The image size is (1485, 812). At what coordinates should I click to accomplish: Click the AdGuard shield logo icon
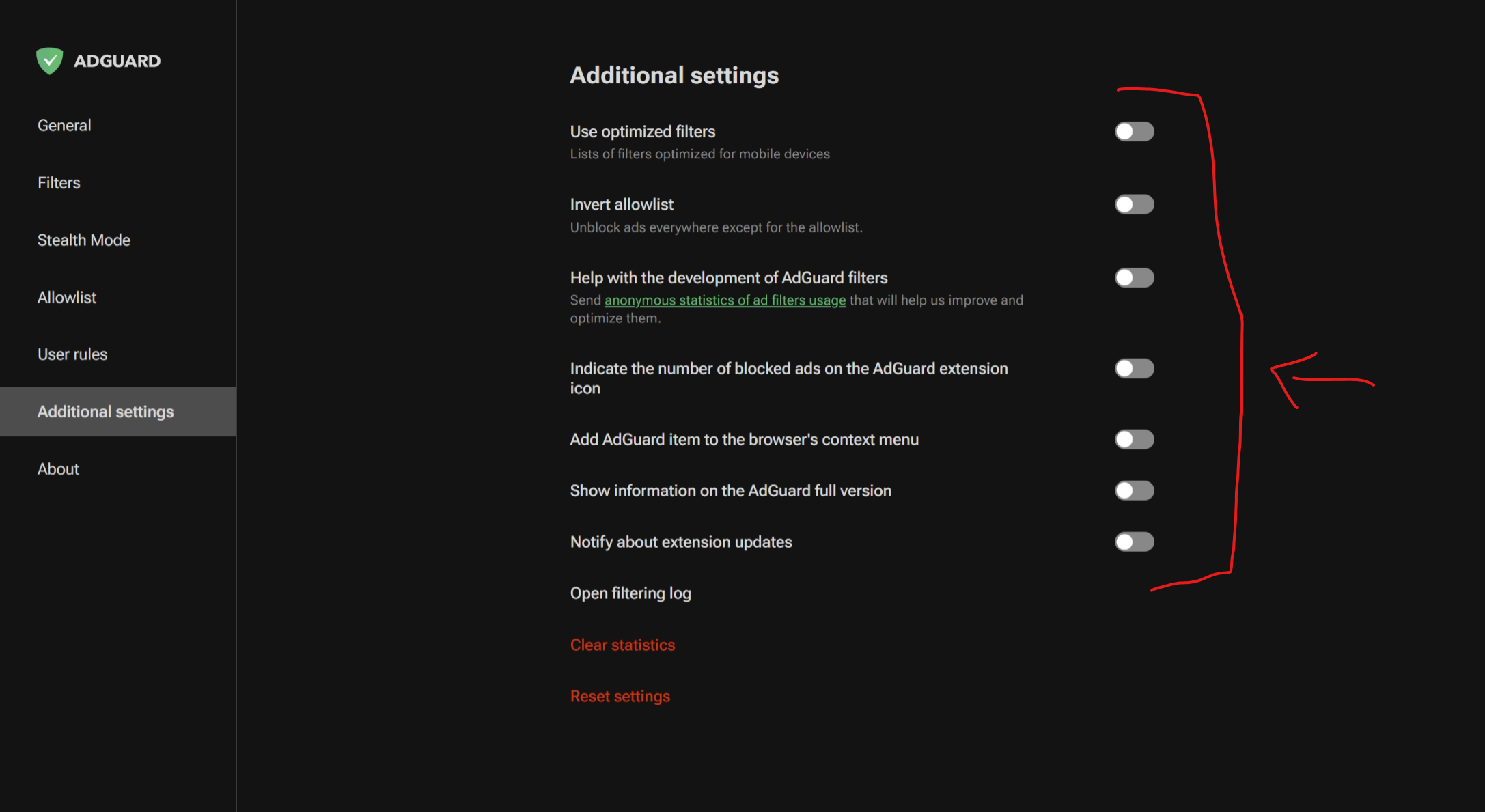49,61
